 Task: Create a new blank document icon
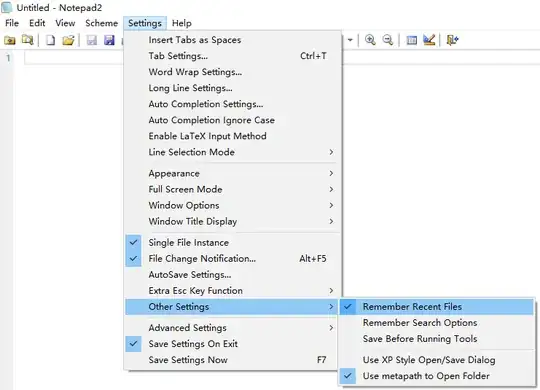(x=51, y=40)
